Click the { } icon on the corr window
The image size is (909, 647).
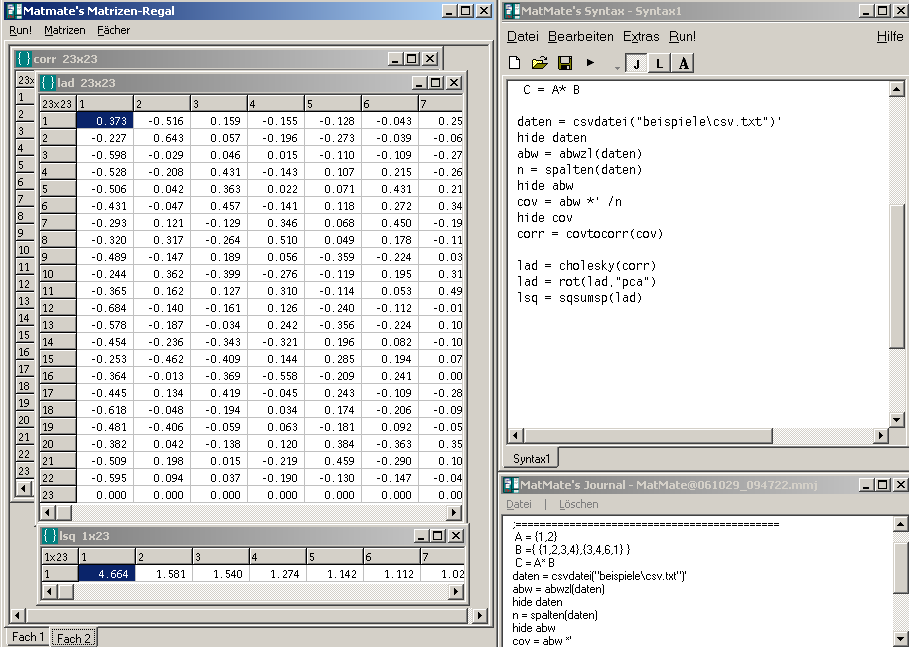tap(22, 58)
